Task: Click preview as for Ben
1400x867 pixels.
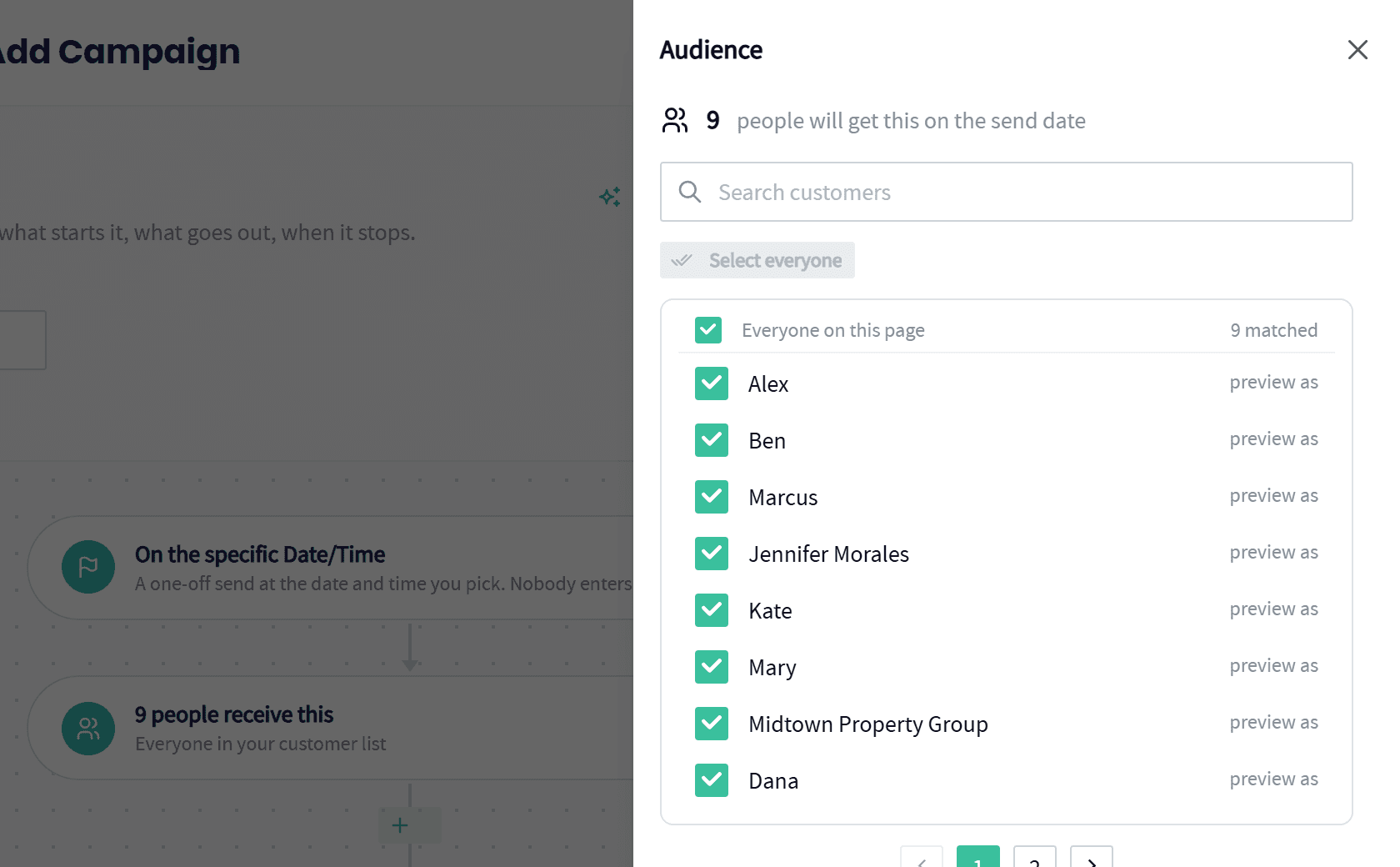Action: 1273,439
